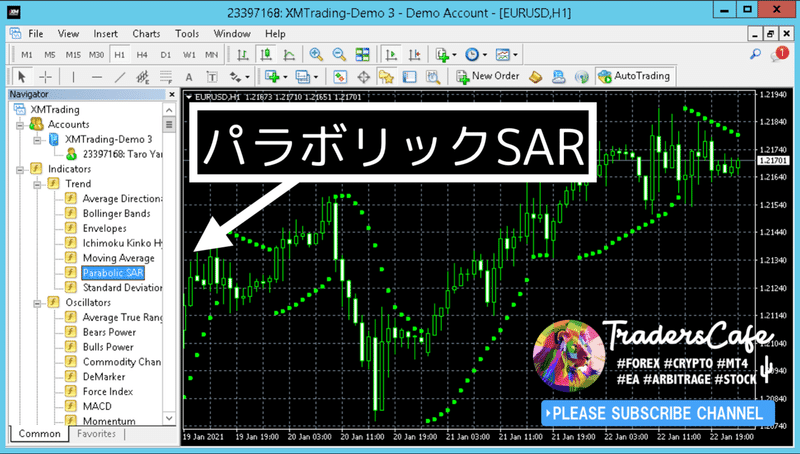Open the View menu

68,34
